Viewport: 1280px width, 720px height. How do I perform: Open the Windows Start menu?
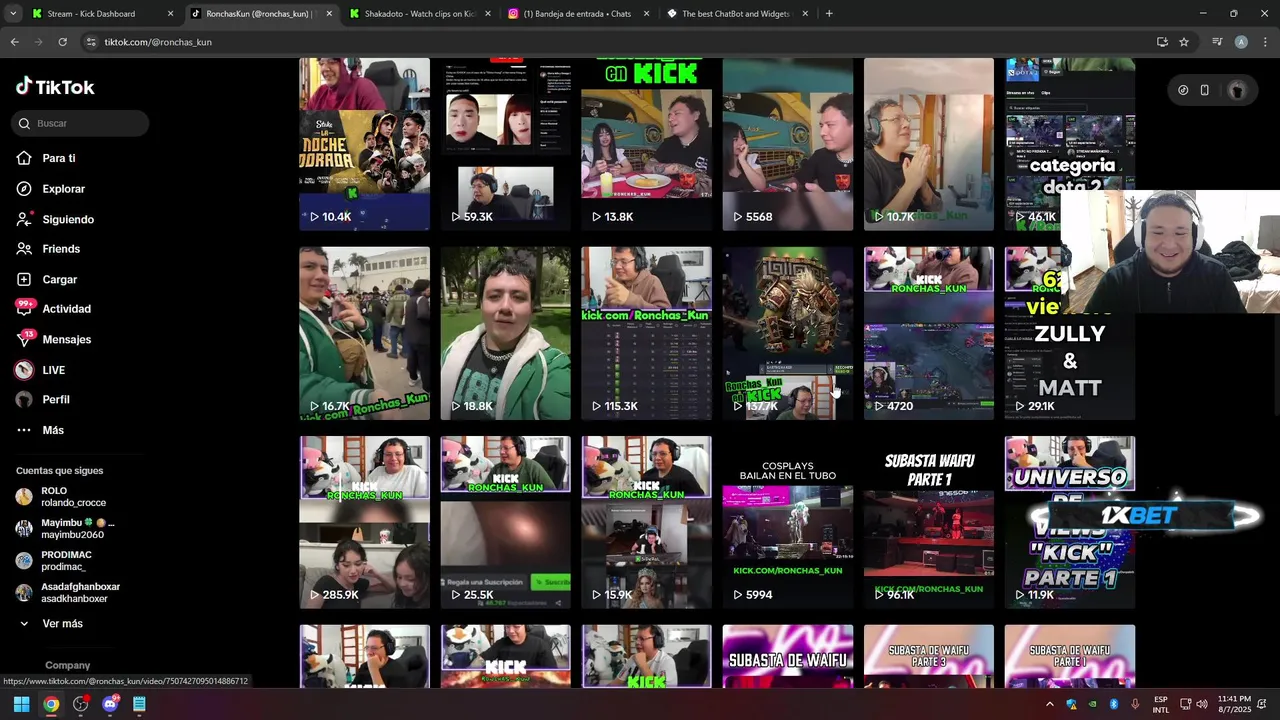(21, 704)
